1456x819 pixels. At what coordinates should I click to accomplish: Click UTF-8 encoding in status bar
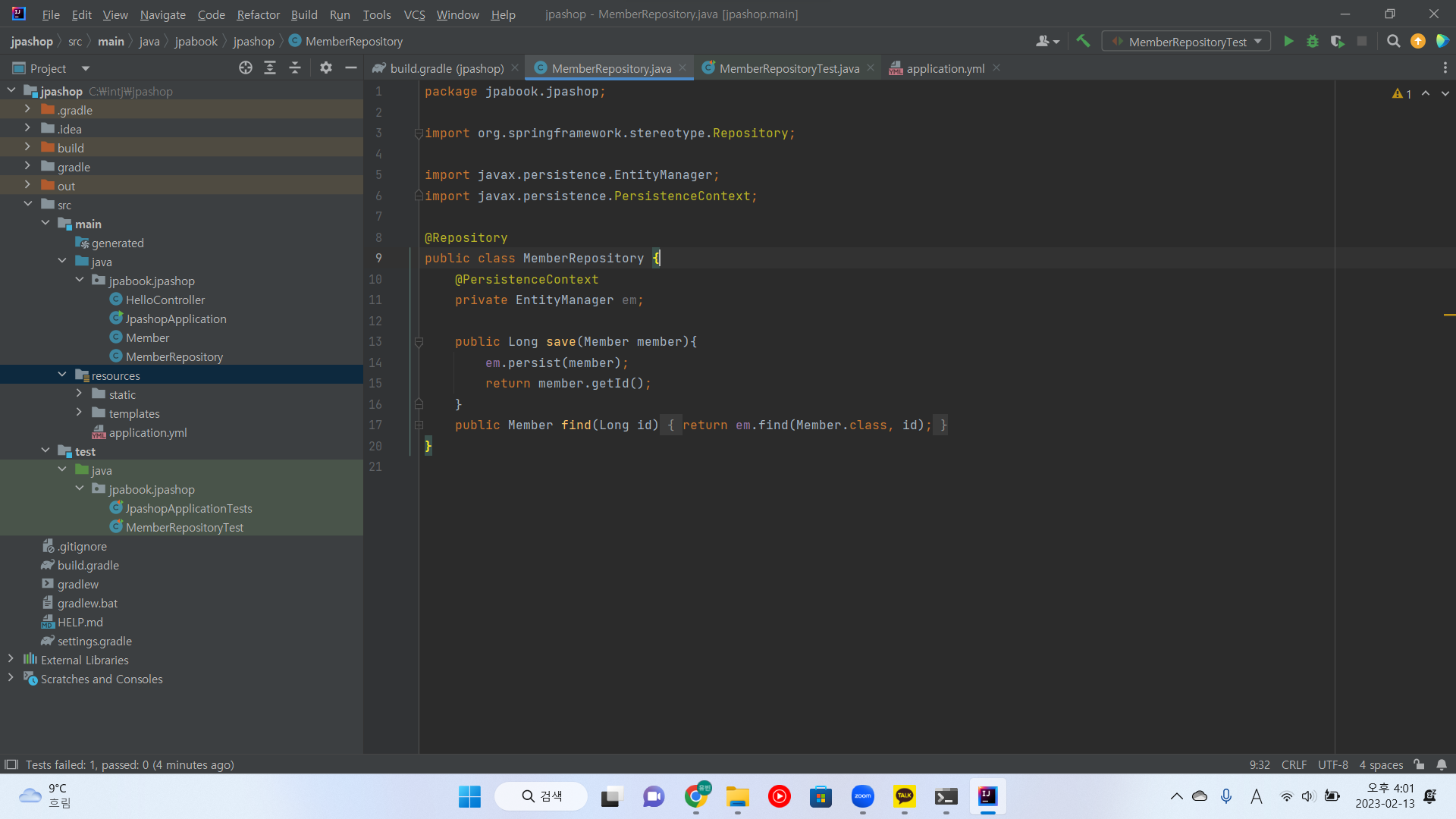[x=1332, y=764]
